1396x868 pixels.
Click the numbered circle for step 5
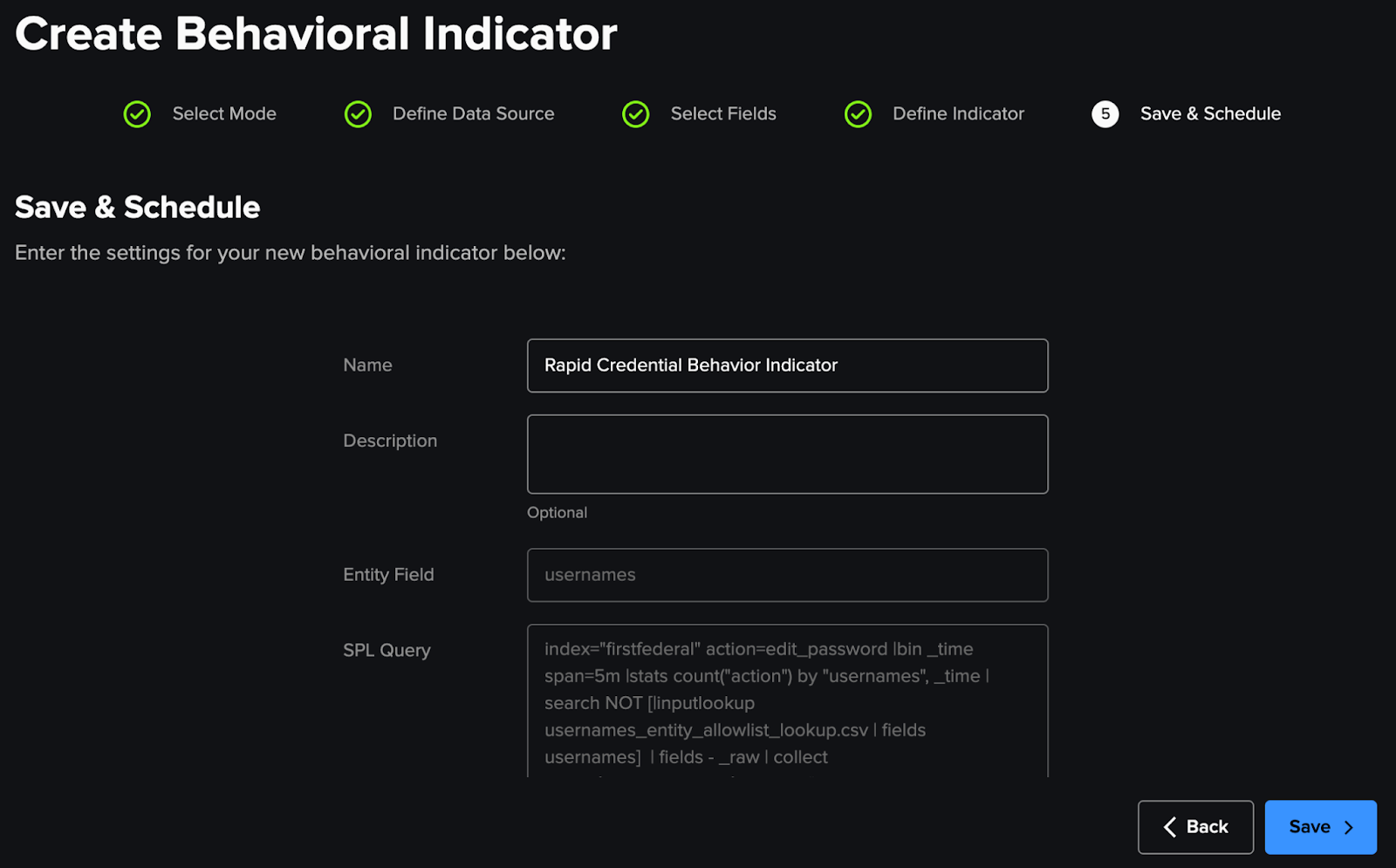1105,113
